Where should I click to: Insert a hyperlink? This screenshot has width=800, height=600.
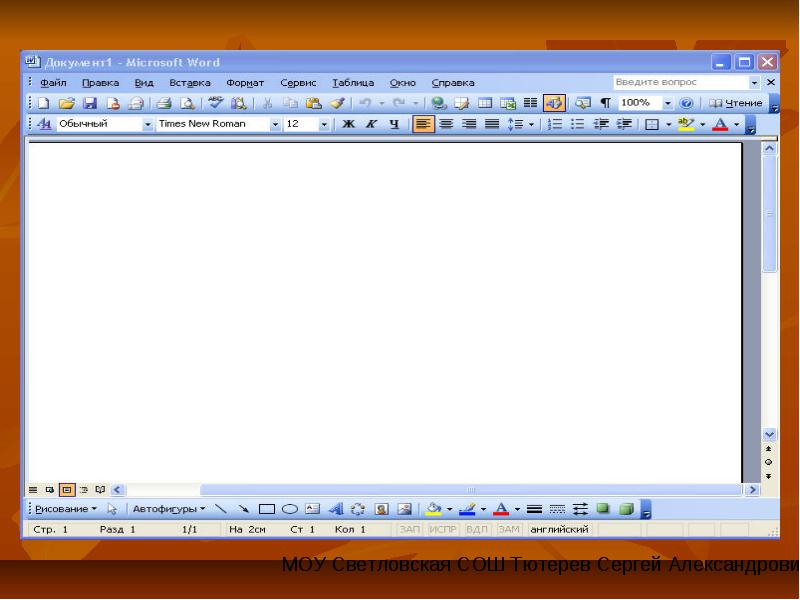click(x=439, y=104)
